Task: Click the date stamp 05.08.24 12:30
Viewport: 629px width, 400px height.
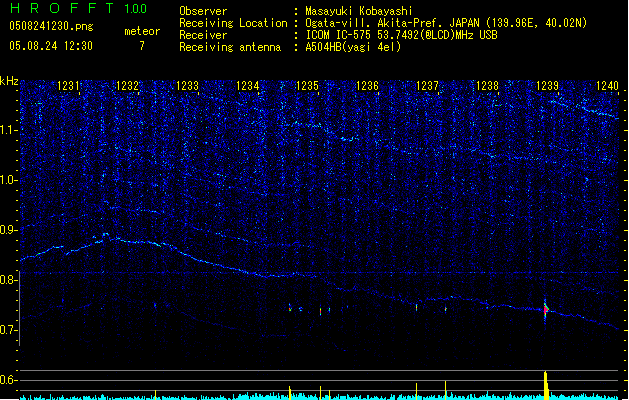Action: 51,46
